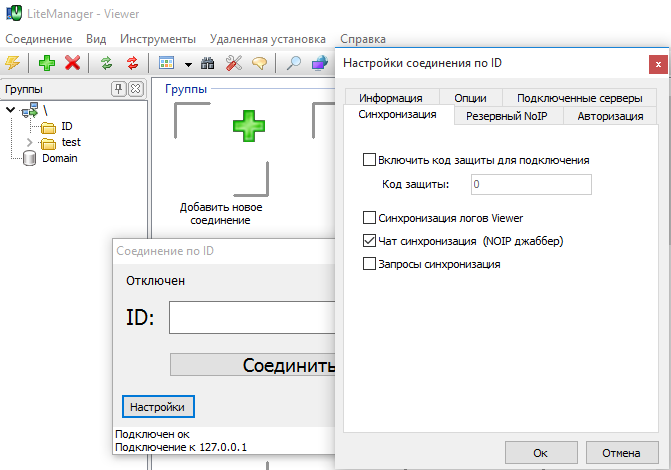The image size is (671, 470).
Task: Switch to the Подключенные серверы tab
Action: coord(579,98)
